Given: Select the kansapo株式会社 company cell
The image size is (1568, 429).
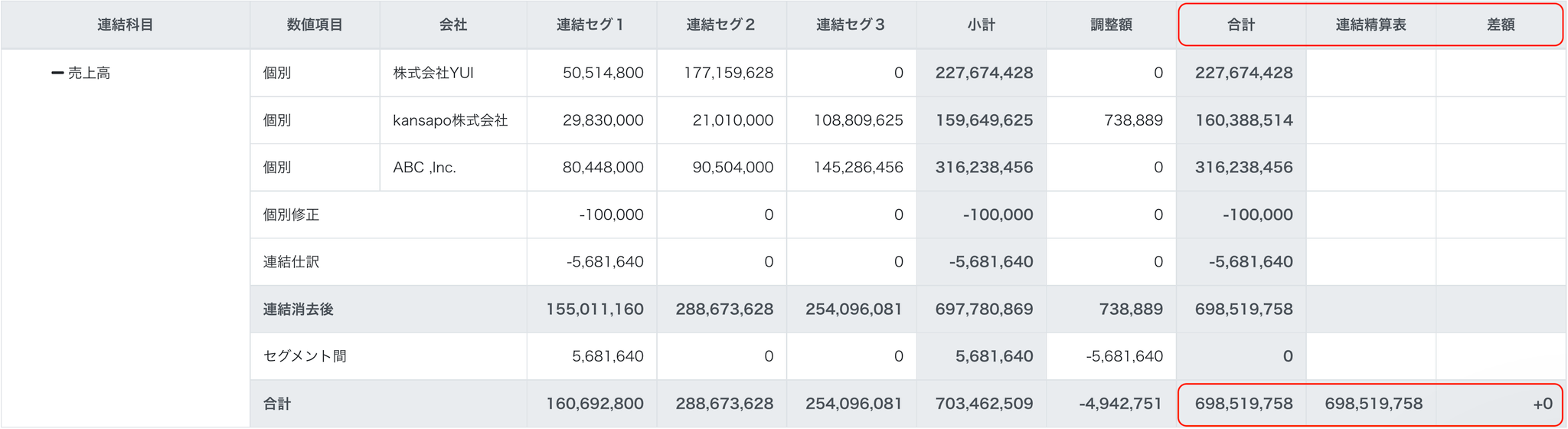Looking at the screenshot, I should pyautogui.click(x=450, y=120).
